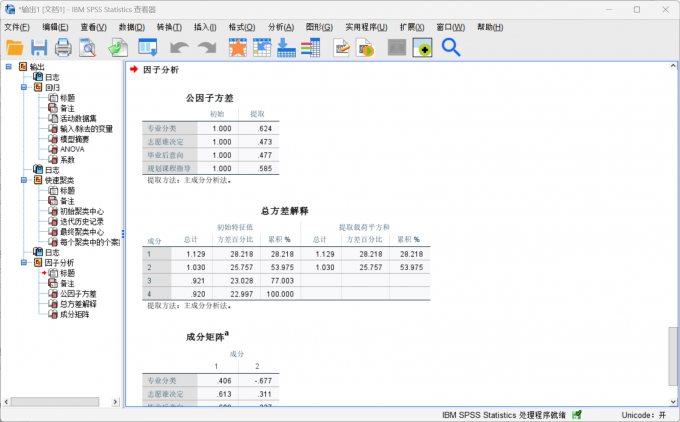Click the 总方差解释 table title
The image size is (680, 422).
pyautogui.click(x=284, y=211)
